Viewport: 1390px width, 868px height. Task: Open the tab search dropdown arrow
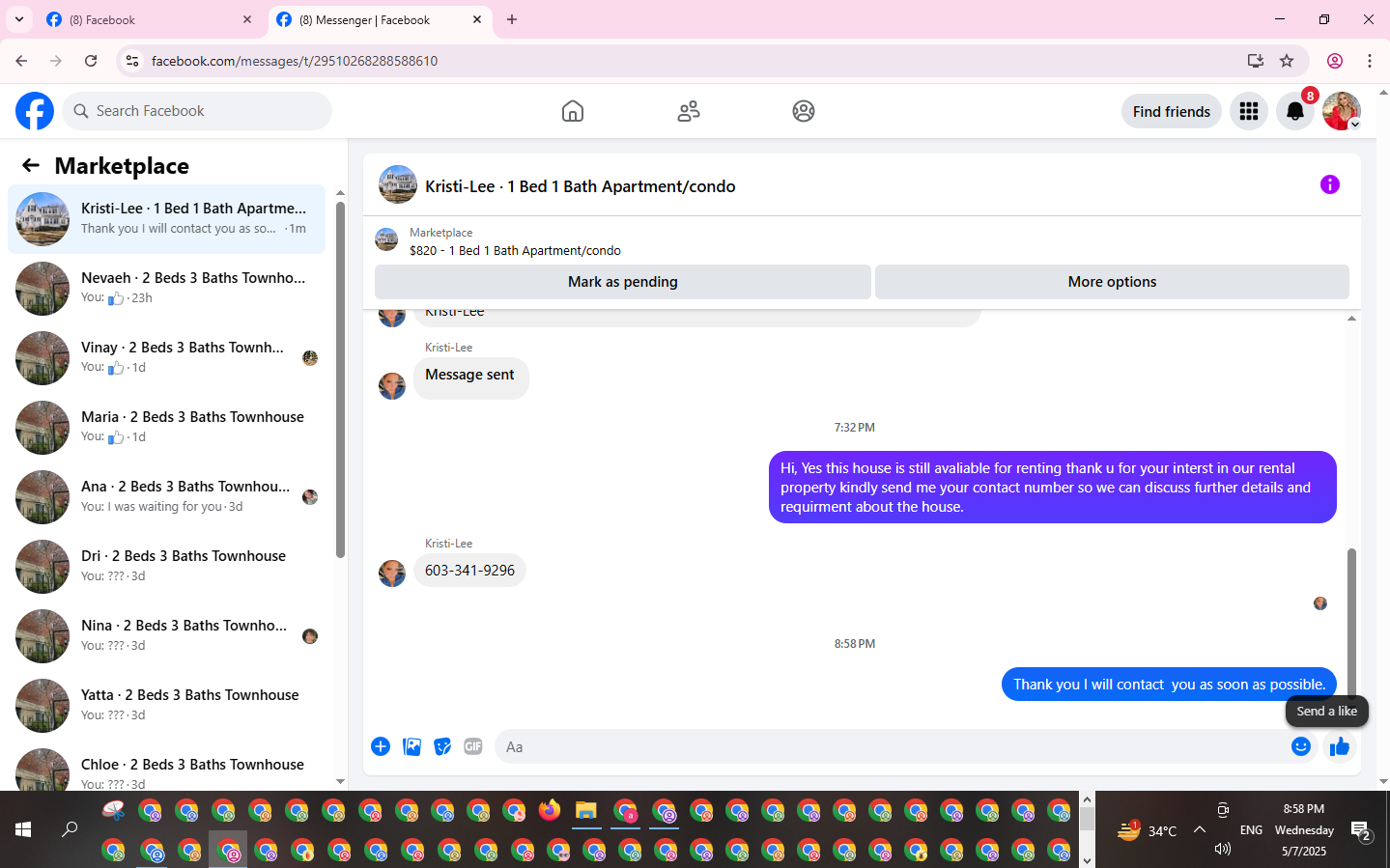[18, 19]
